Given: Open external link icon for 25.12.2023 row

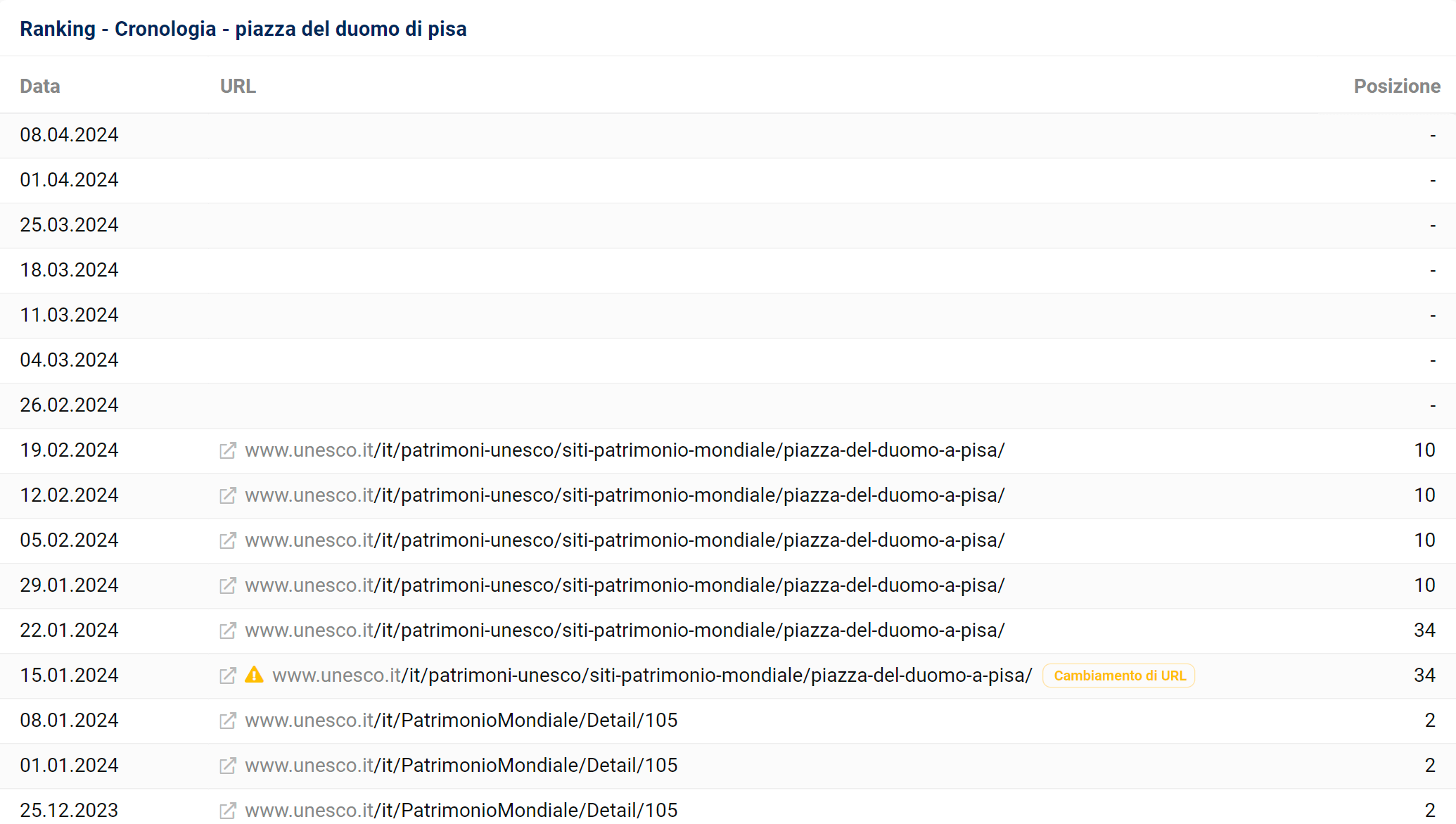Looking at the screenshot, I should tap(227, 811).
